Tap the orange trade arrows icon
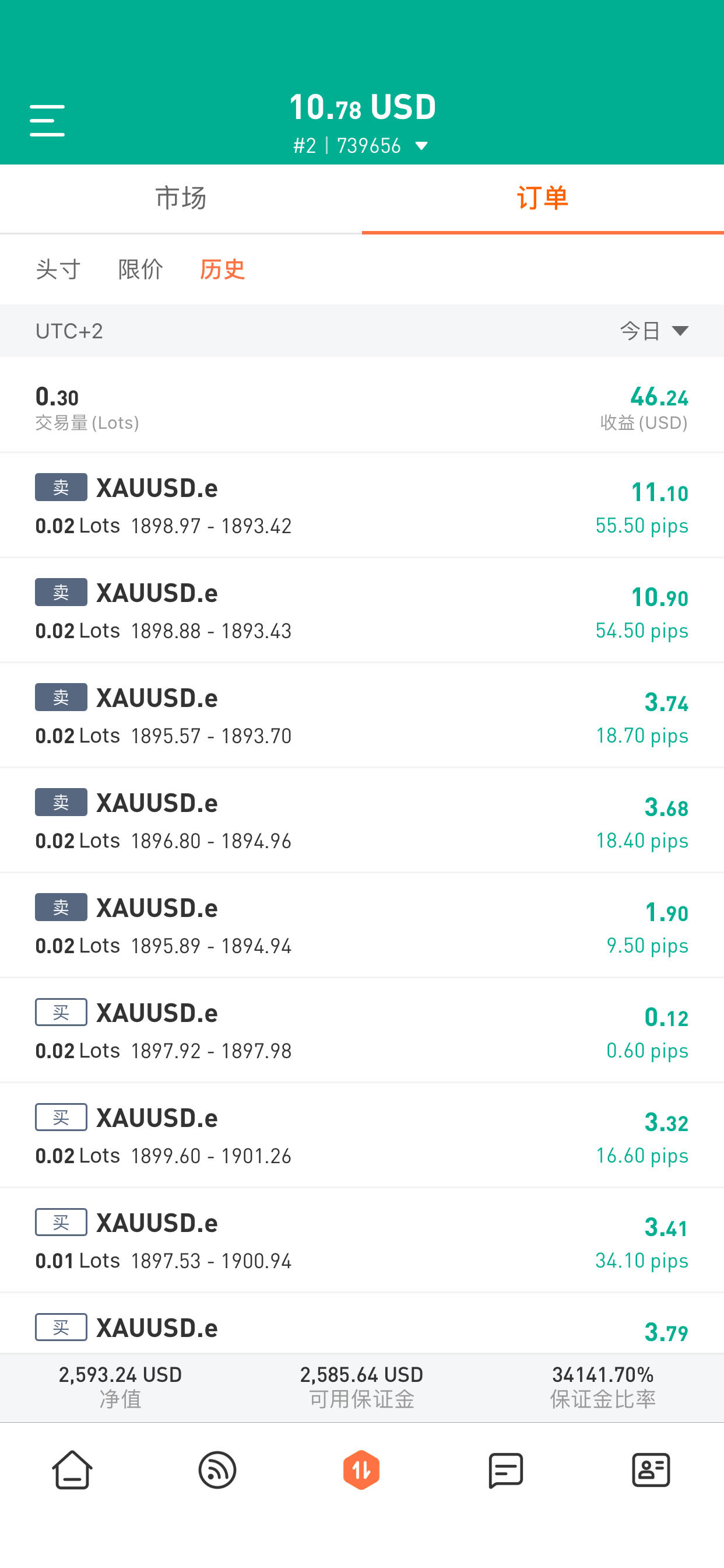The width and height of the screenshot is (724, 1568). (x=361, y=1469)
